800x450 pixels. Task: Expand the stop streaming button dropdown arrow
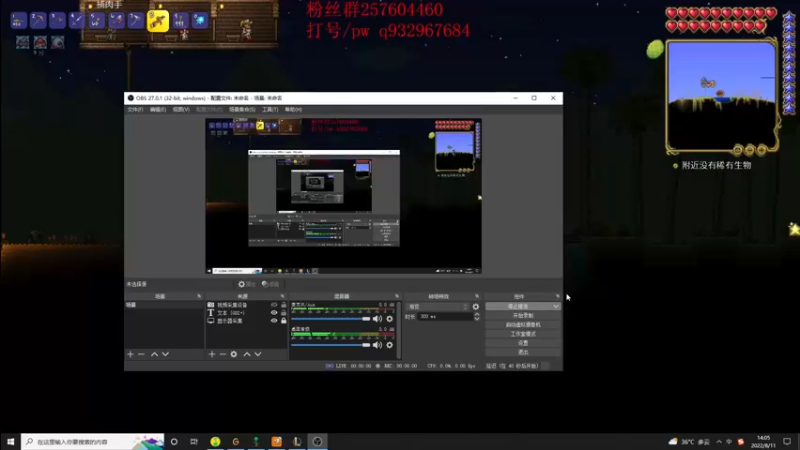tap(555, 307)
